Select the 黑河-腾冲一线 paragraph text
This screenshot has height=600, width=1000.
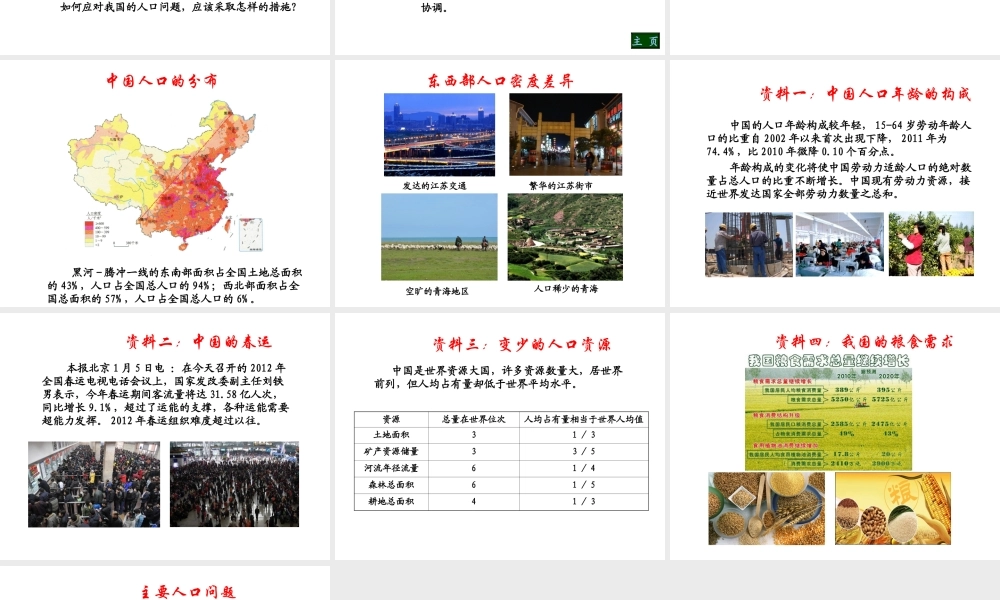click(174, 285)
